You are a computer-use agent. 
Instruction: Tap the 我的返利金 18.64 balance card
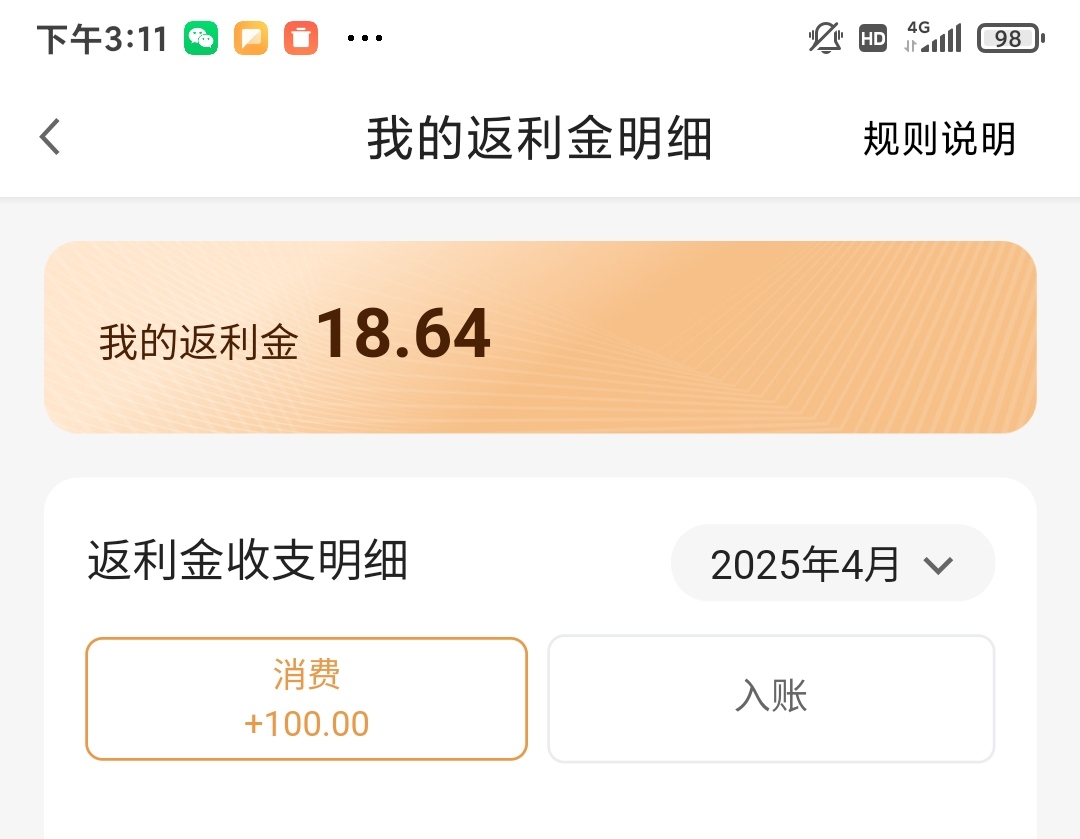540,337
